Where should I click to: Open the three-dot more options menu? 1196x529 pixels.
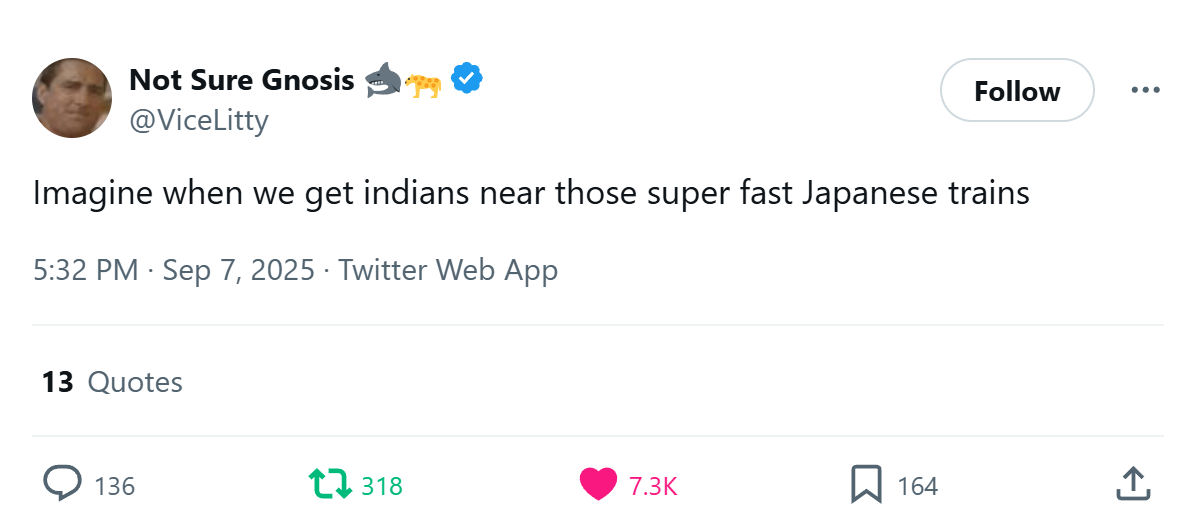click(x=1145, y=90)
